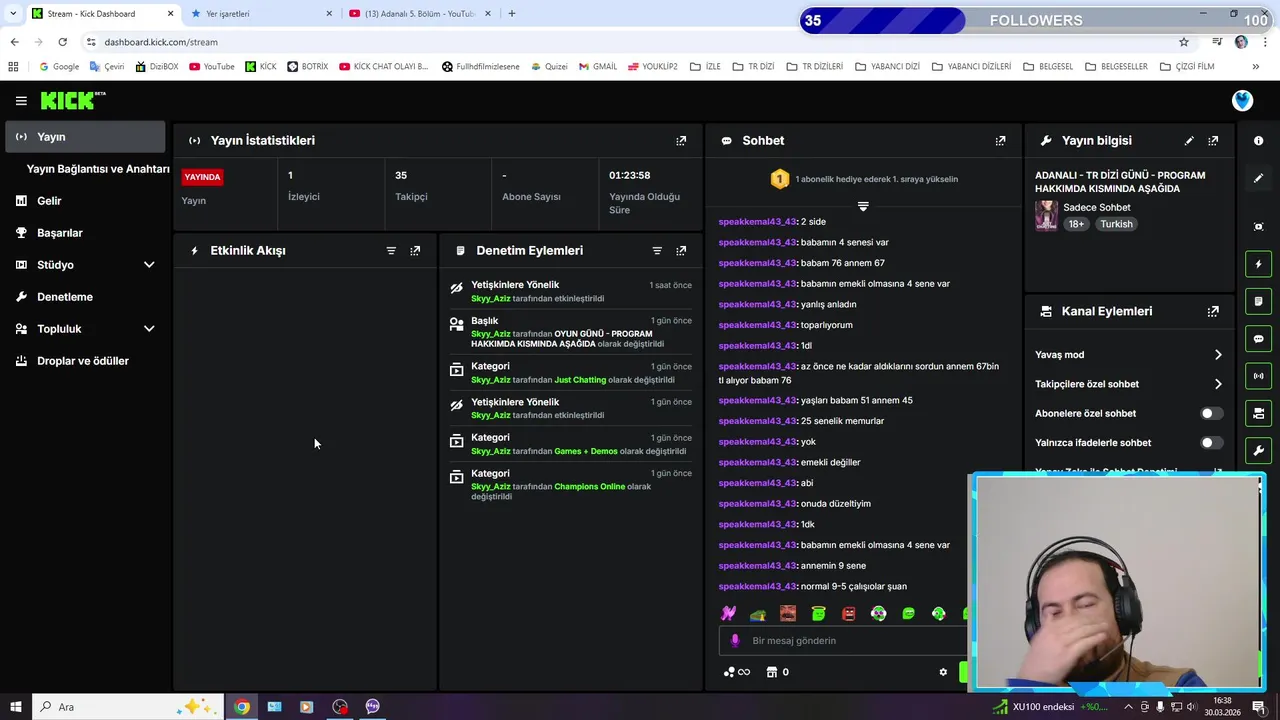Toggle stream stats broadcast widget in right sidebar

1258,376
